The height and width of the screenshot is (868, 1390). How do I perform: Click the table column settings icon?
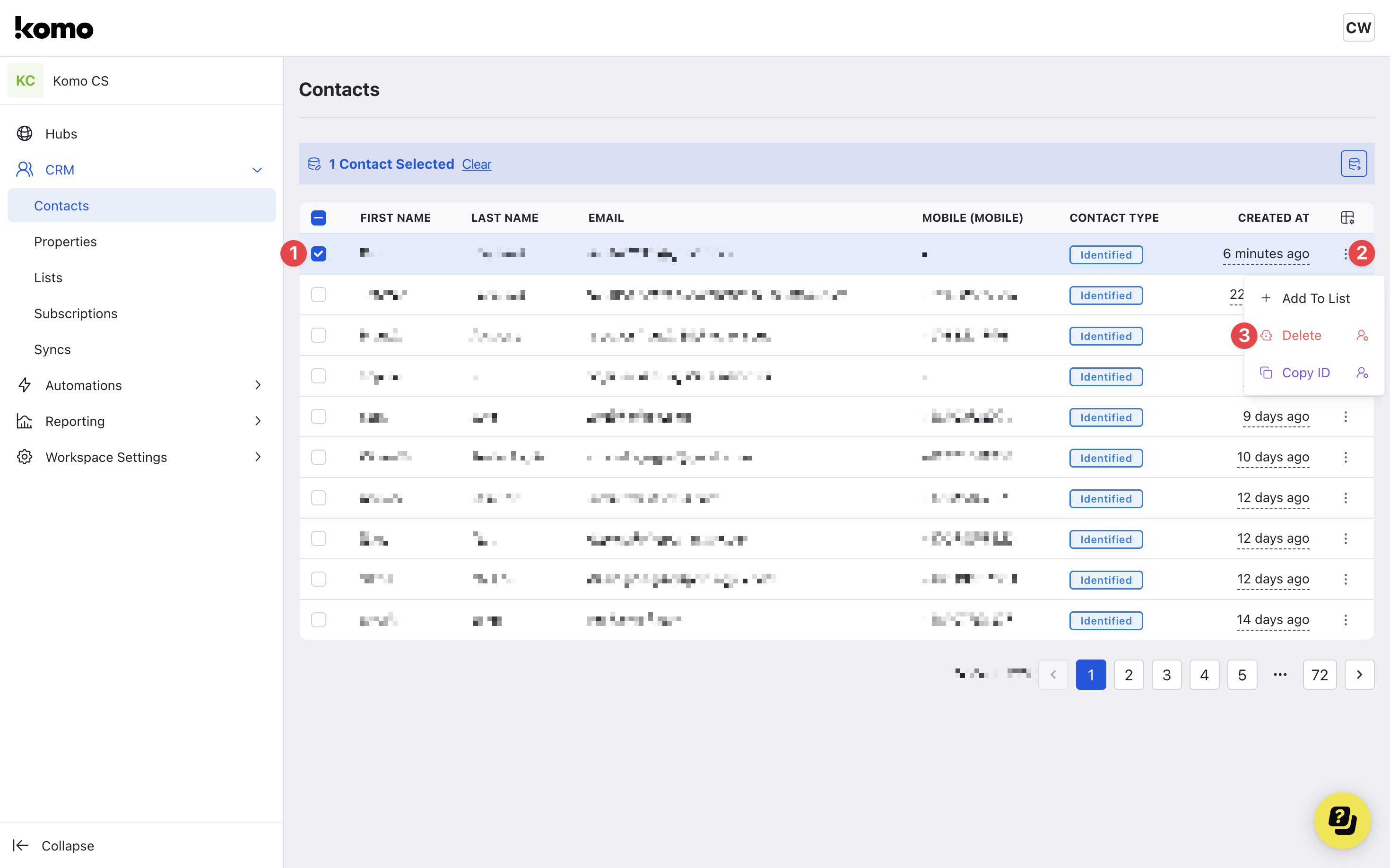click(x=1347, y=217)
